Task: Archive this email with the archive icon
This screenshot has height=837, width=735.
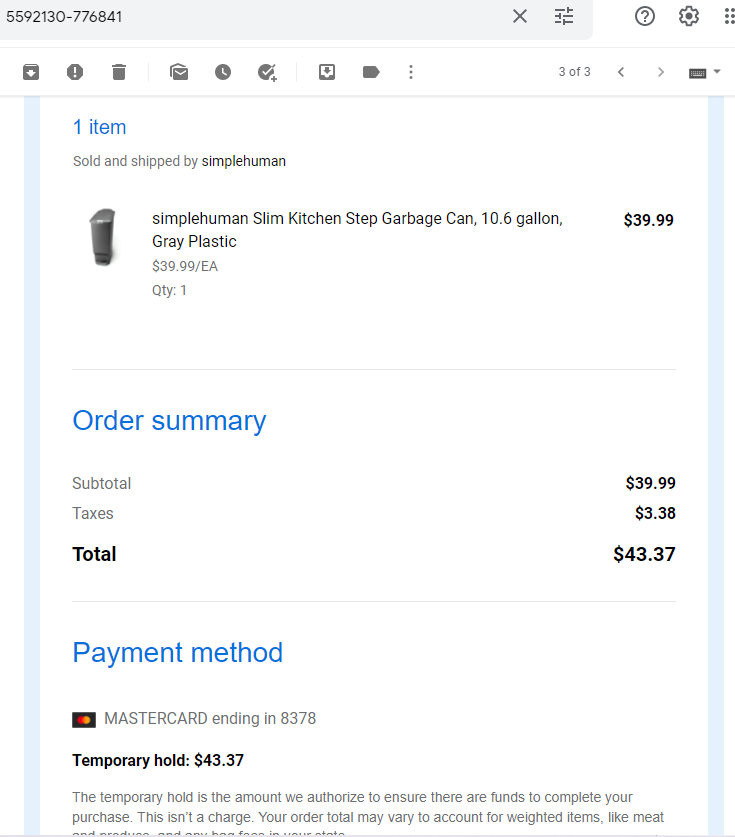Action: tap(31, 72)
